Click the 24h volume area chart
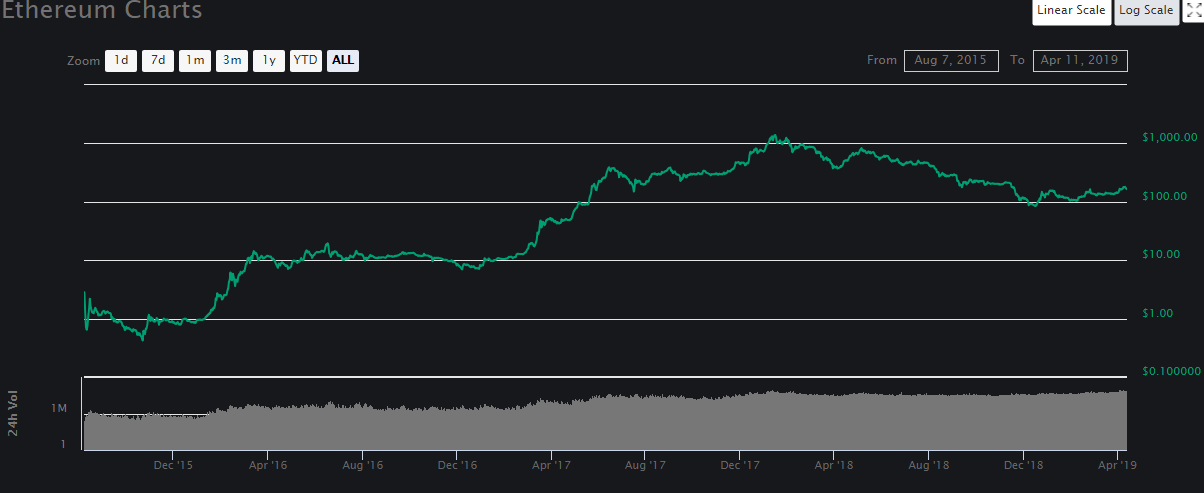 click(x=606, y=421)
